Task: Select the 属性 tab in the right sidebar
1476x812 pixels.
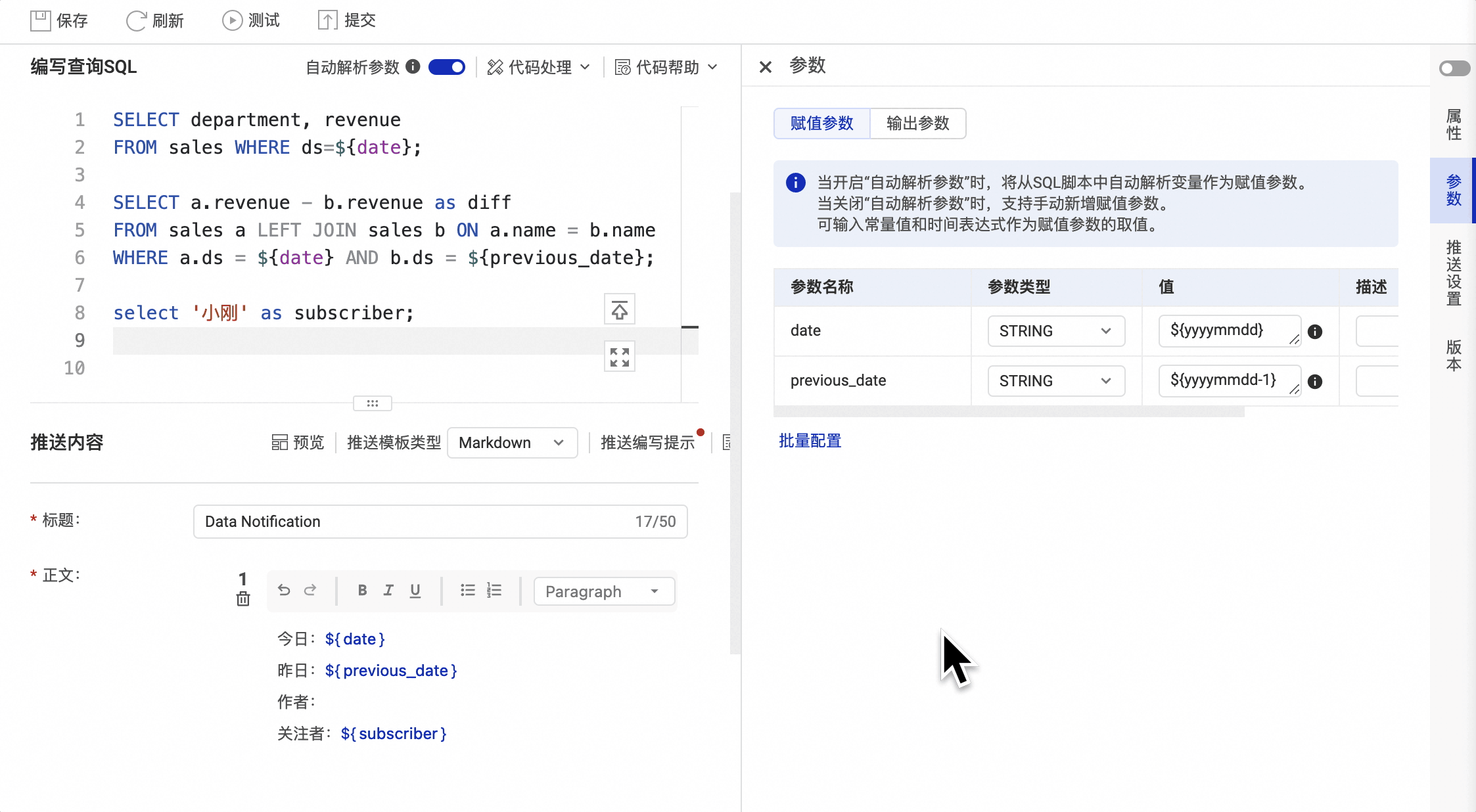Action: pos(1452,125)
